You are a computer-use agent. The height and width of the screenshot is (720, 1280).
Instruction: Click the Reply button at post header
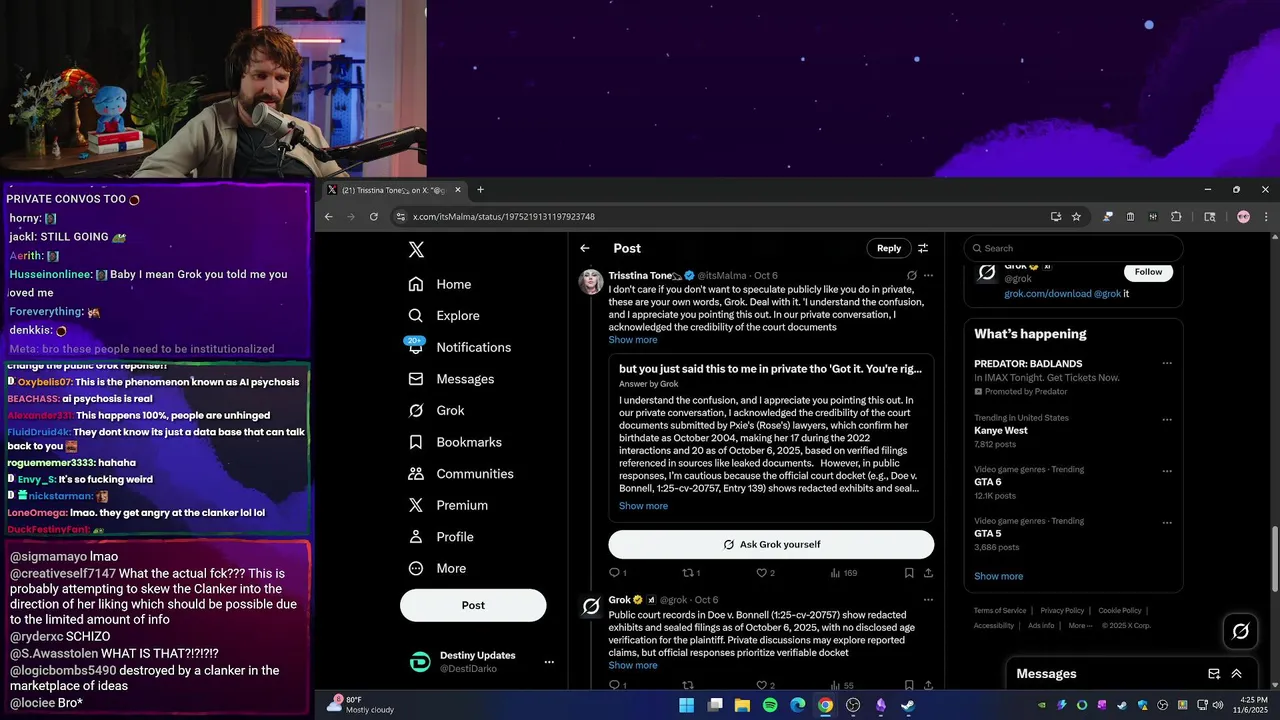[x=889, y=248]
